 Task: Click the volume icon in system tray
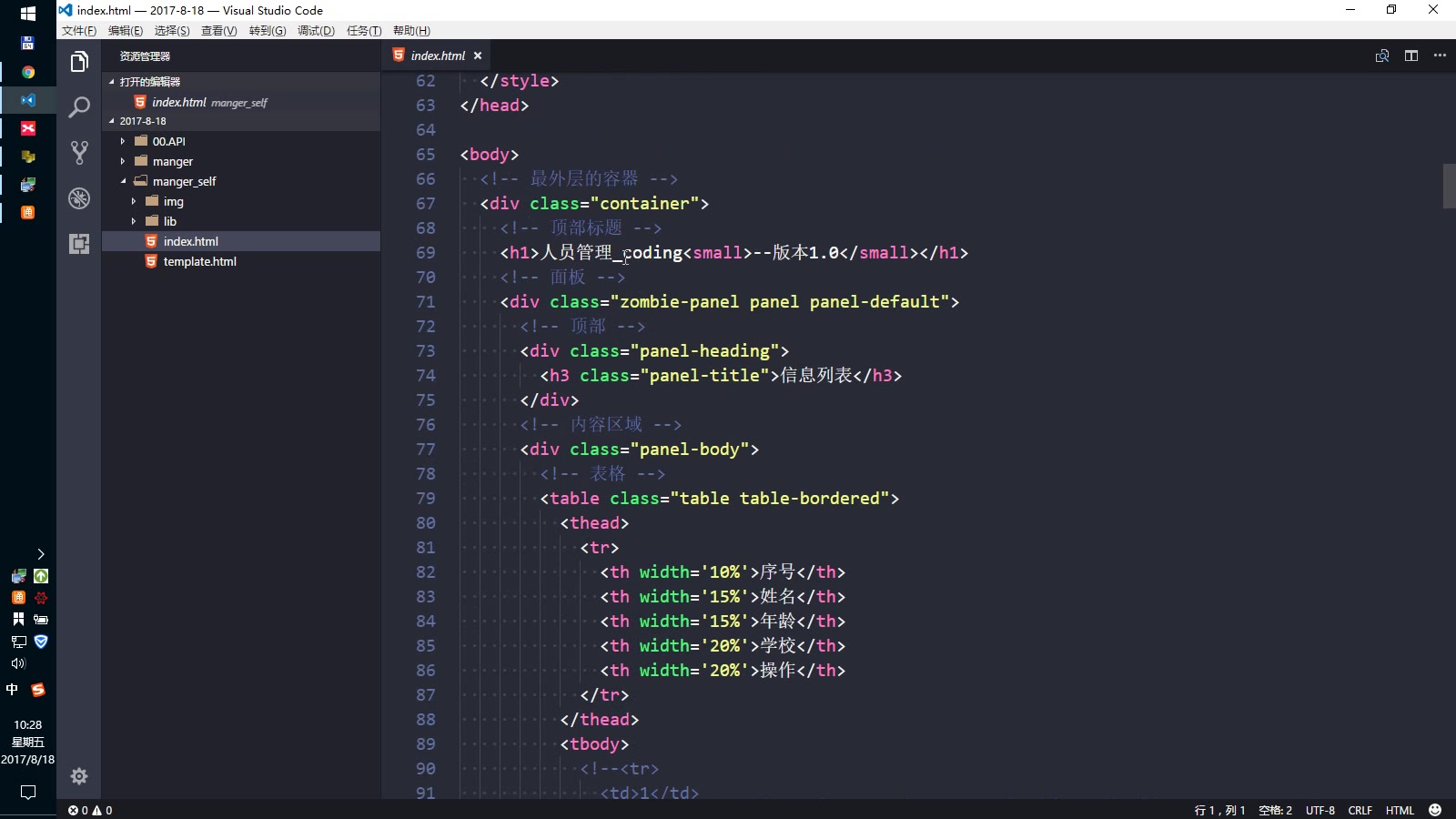coord(18,663)
